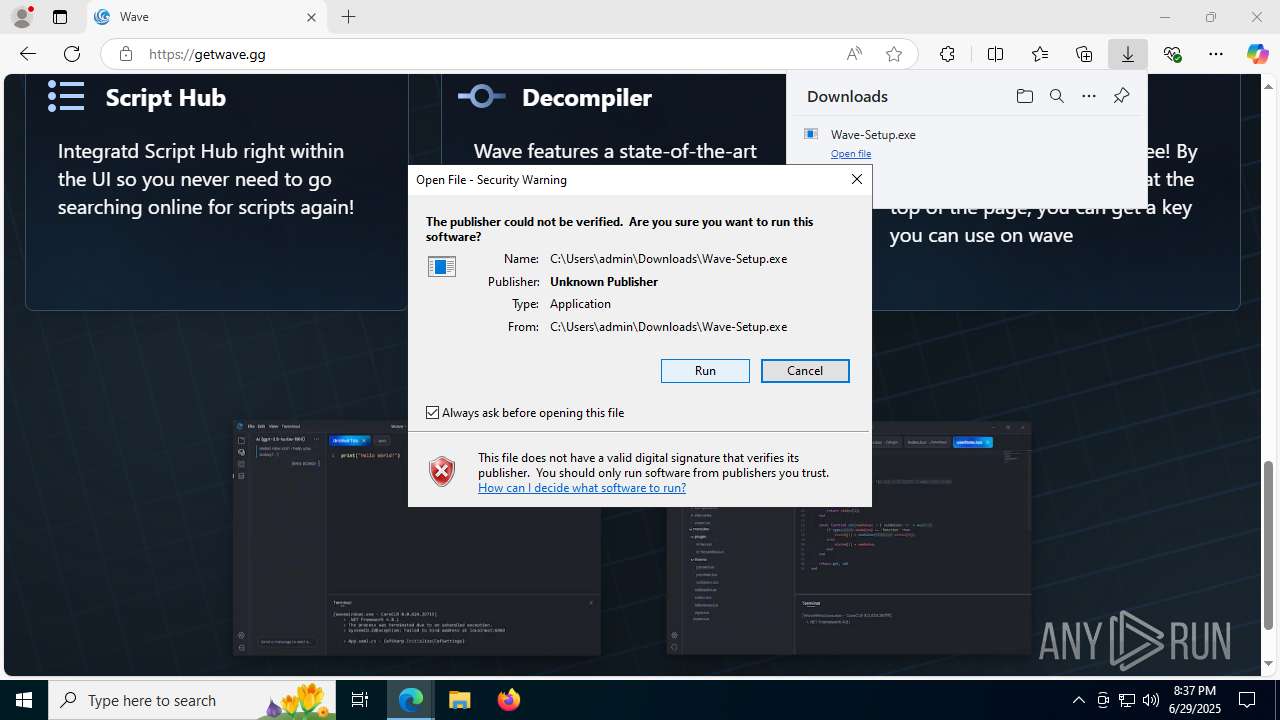Launch Firefox from the taskbar
This screenshot has height=720, width=1280.
coord(509,700)
